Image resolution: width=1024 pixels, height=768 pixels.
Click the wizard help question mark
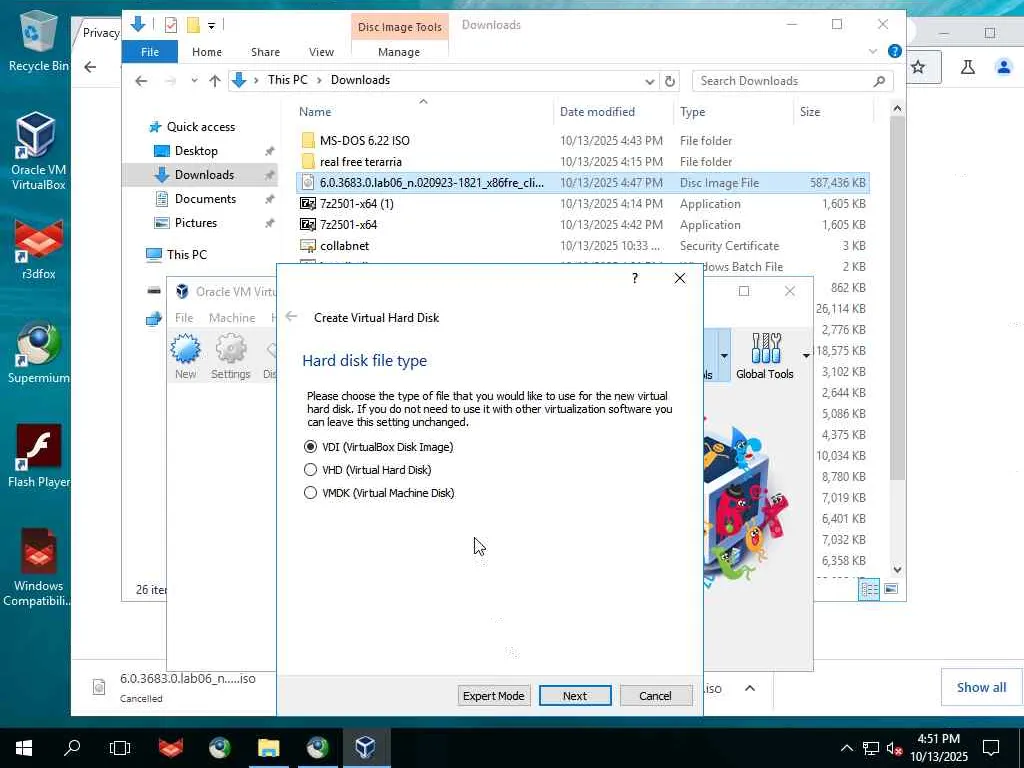click(635, 279)
